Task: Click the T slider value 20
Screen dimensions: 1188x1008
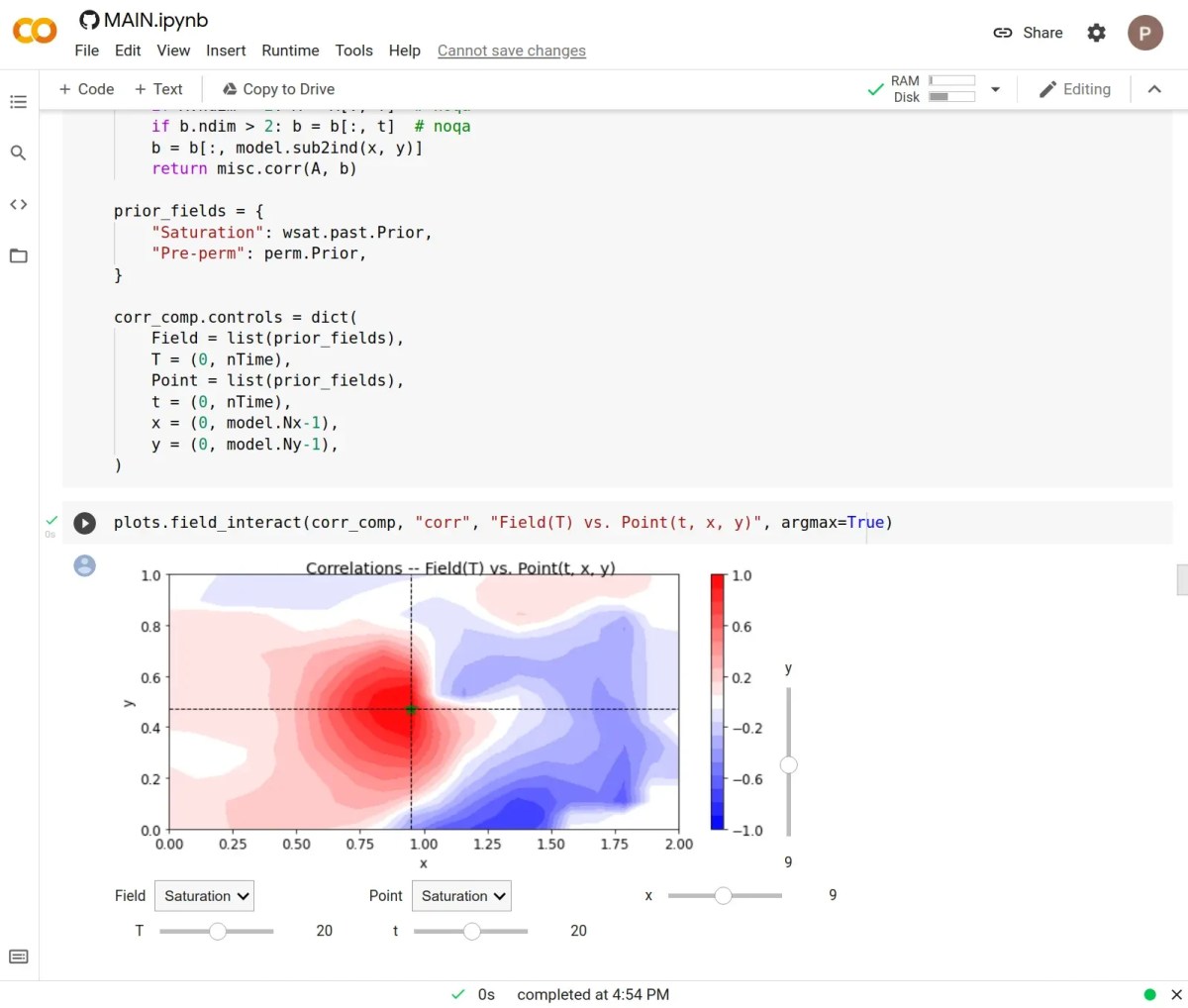Action: point(325,931)
